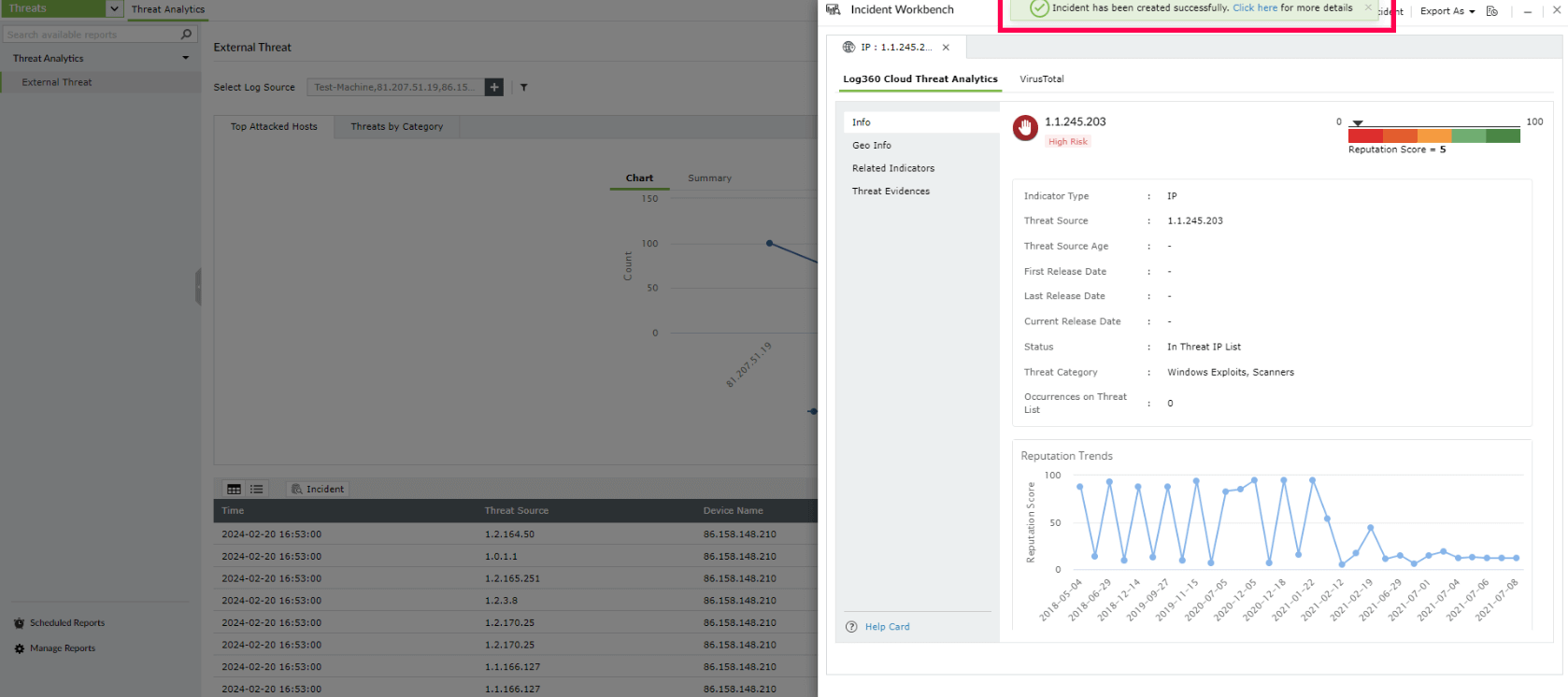The image size is (1568, 697).
Task: Dismiss the incident created notification
Action: [1368, 7]
